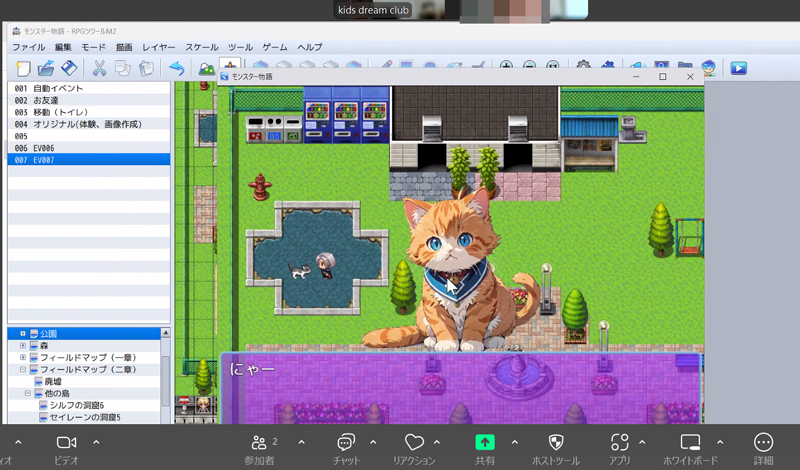Open the Plugin Manager puzzle icon
Viewport: 800px width, 470px height.
[608, 64]
